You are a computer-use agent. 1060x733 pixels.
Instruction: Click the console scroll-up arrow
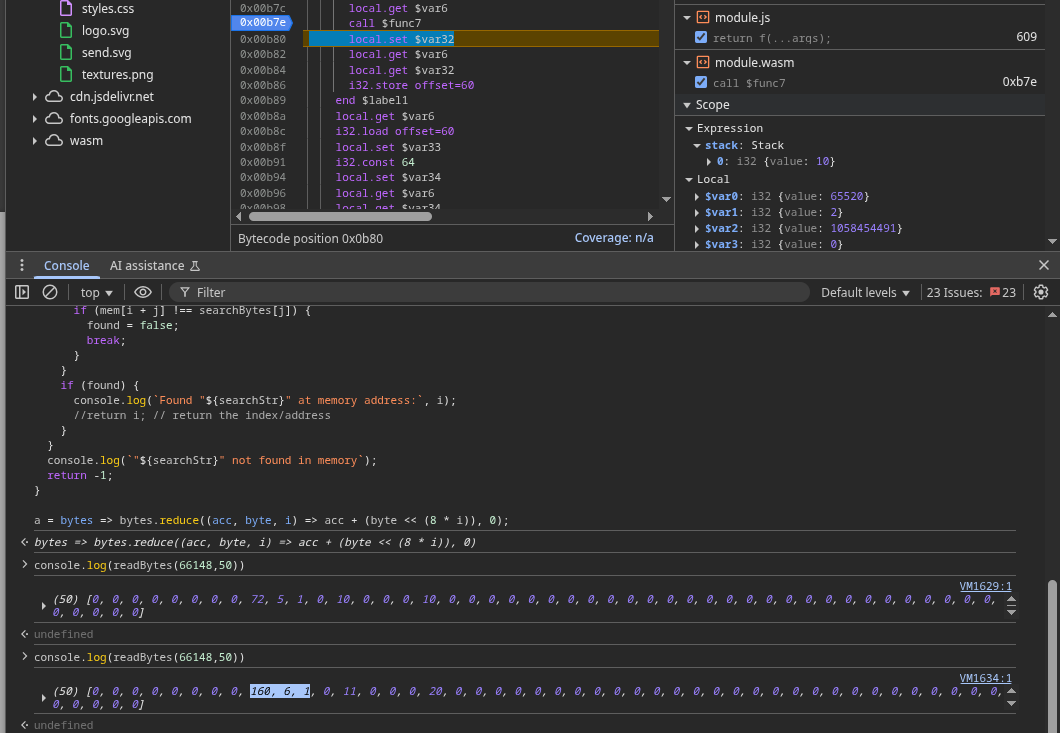pos(1052,314)
